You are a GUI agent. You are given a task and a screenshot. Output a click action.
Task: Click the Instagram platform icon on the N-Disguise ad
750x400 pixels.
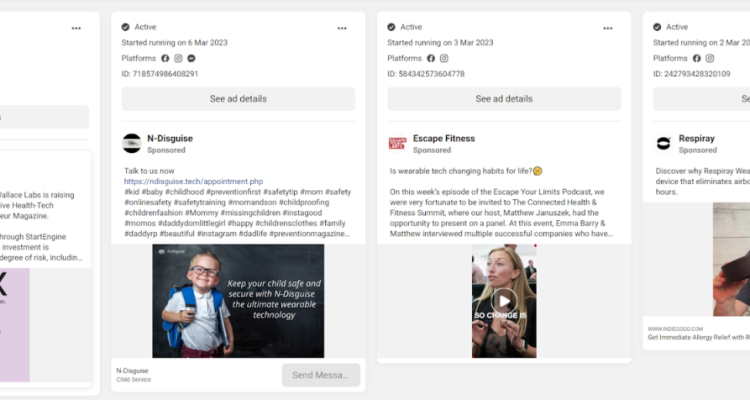pyautogui.click(x=178, y=58)
